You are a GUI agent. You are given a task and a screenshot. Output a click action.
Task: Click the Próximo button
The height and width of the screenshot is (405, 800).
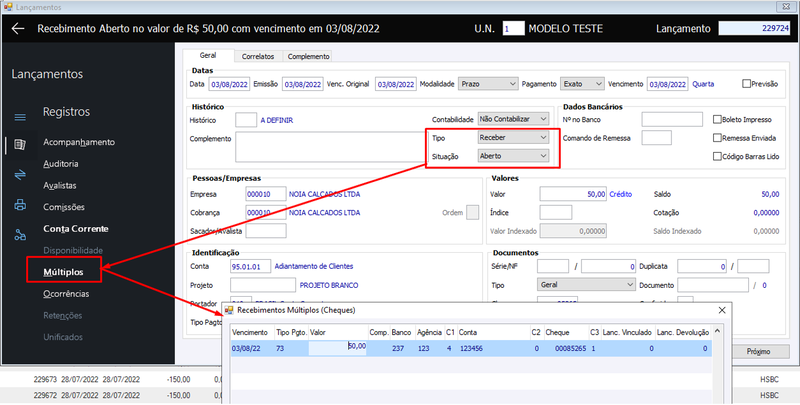click(758, 351)
